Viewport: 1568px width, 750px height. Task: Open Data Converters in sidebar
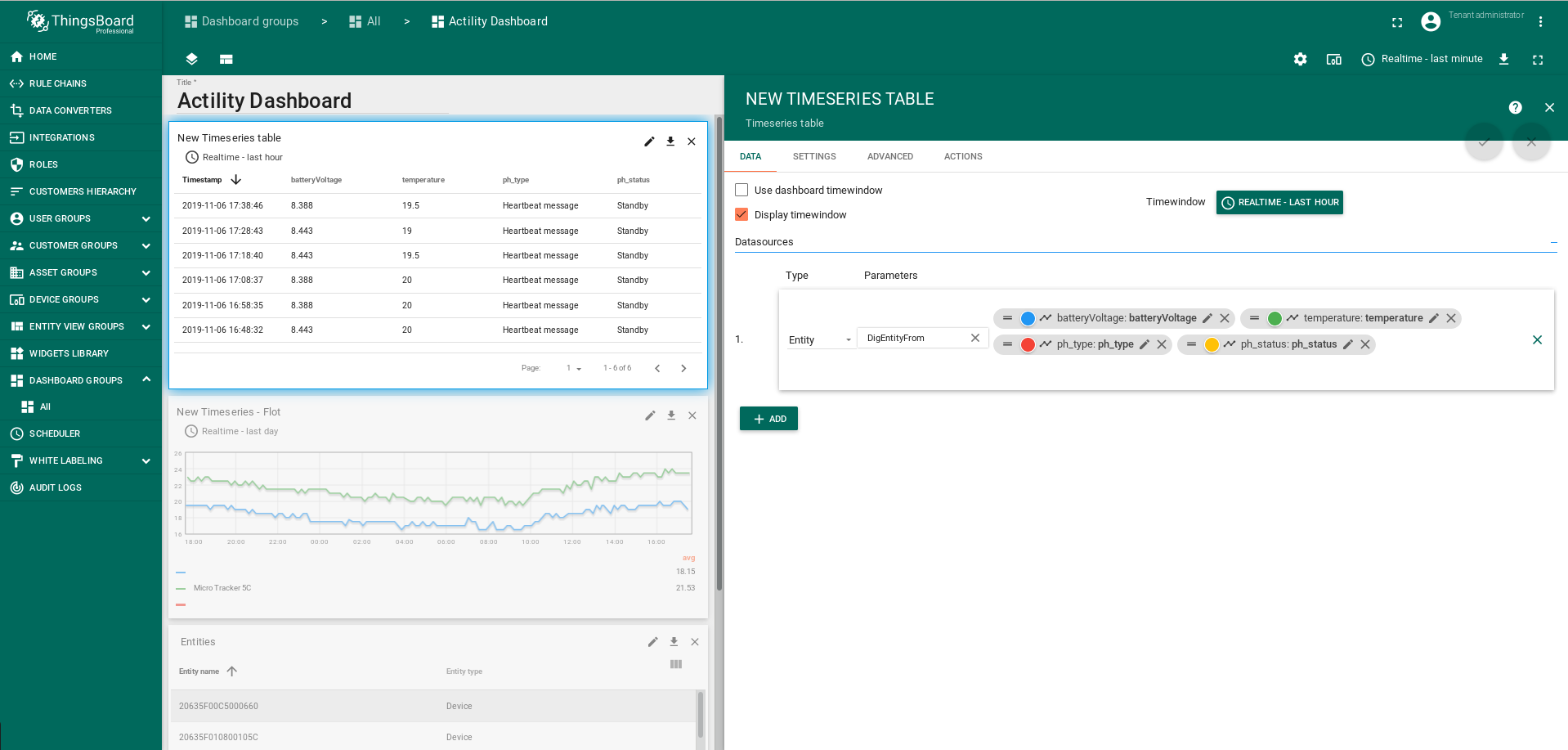click(81, 110)
